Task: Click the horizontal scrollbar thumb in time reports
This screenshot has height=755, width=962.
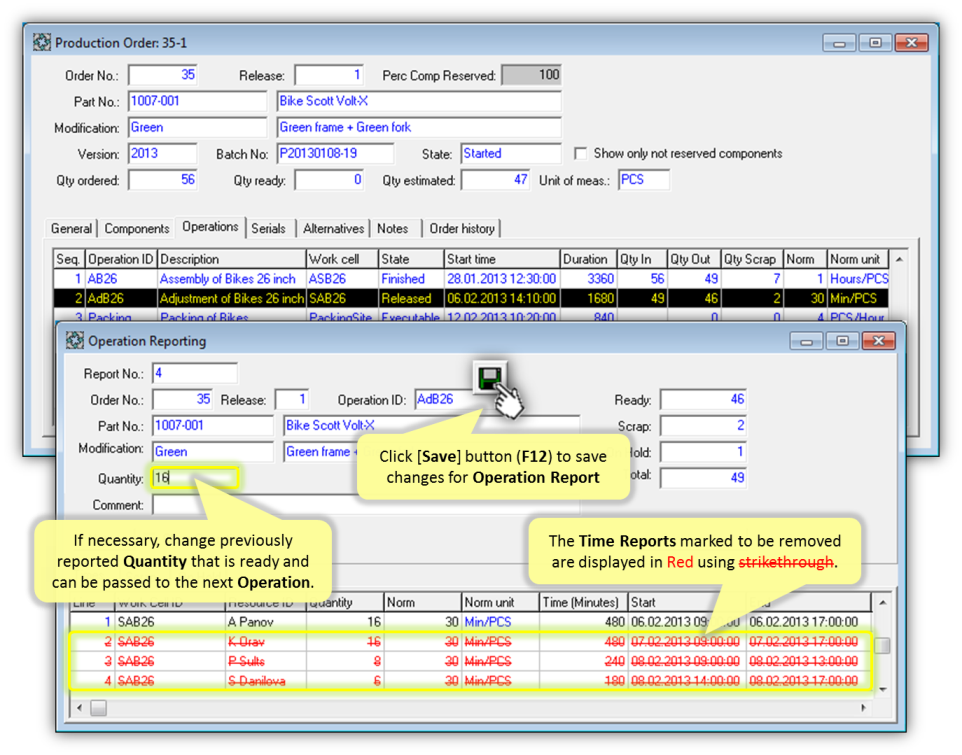Action: click(98, 708)
